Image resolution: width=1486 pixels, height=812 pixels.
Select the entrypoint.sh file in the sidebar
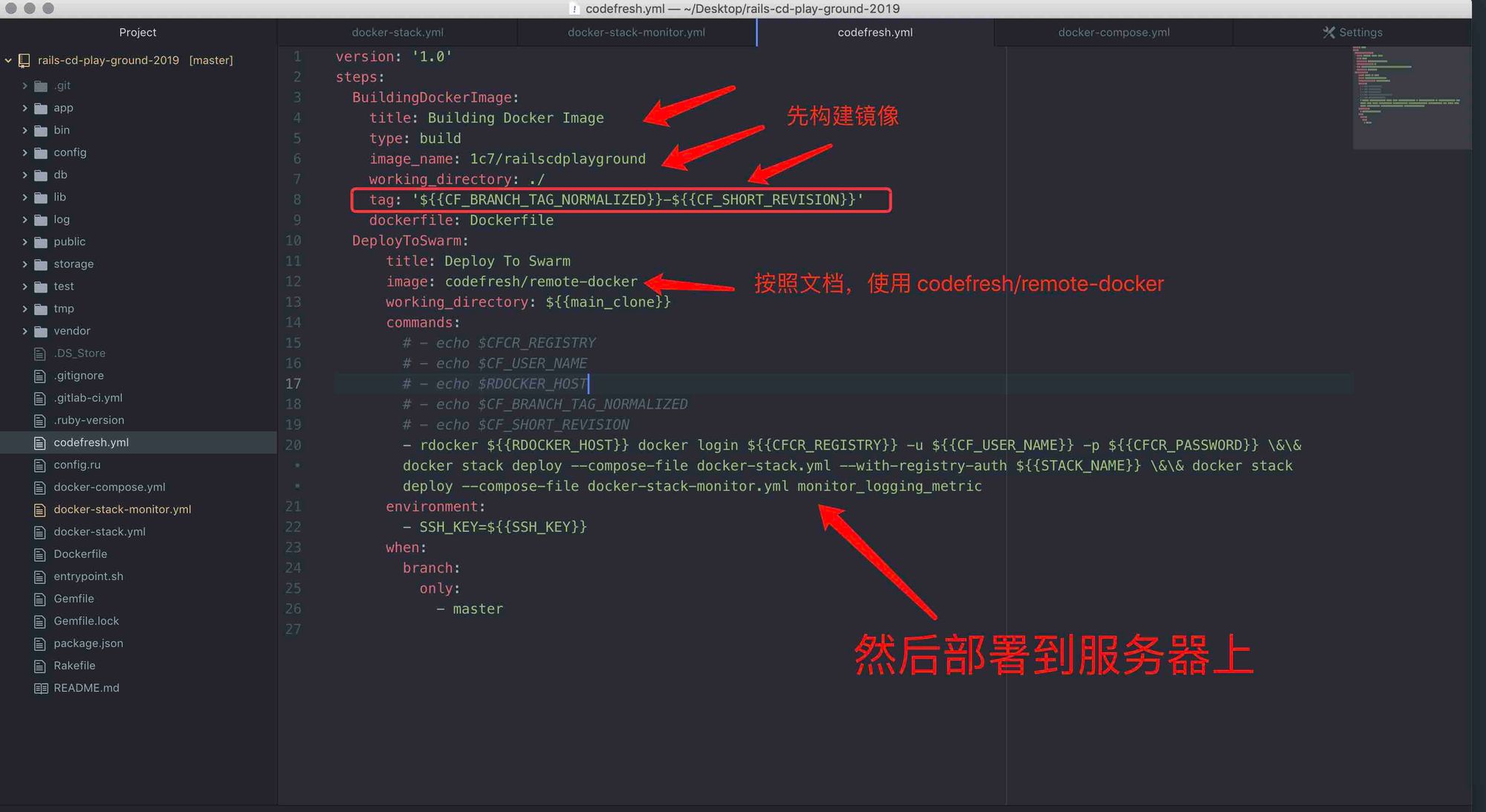pyautogui.click(x=88, y=576)
